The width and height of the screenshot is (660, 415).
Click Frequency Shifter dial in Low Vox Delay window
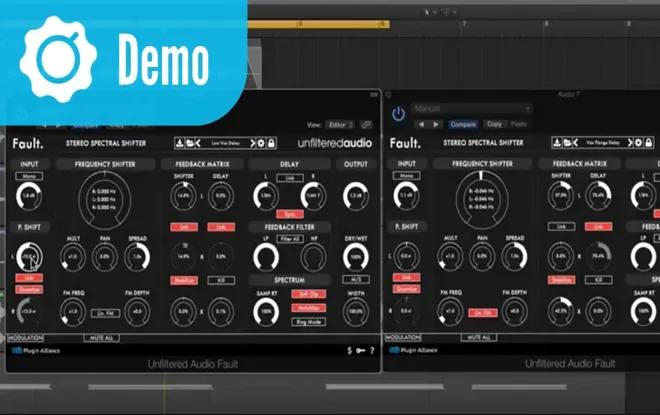105,200
